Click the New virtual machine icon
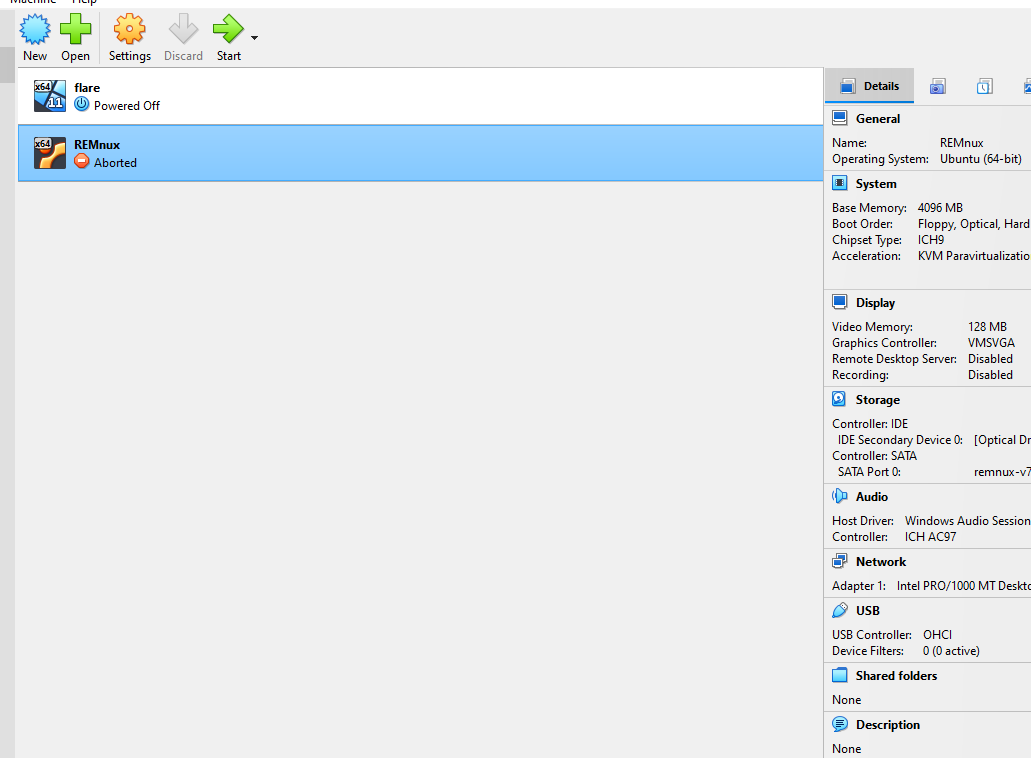 pyautogui.click(x=35, y=30)
